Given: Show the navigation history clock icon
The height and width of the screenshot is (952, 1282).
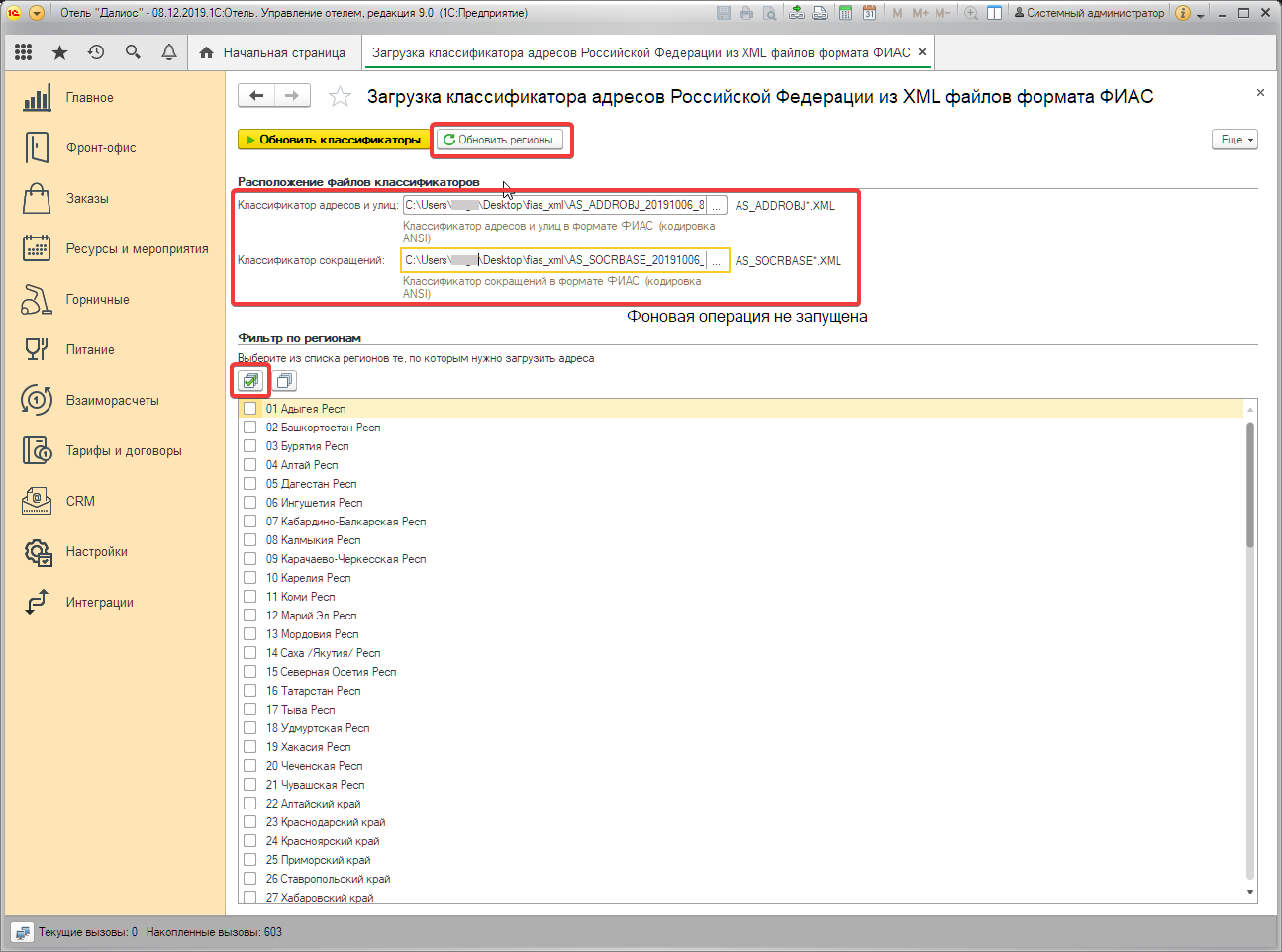Looking at the screenshot, I should (x=96, y=52).
